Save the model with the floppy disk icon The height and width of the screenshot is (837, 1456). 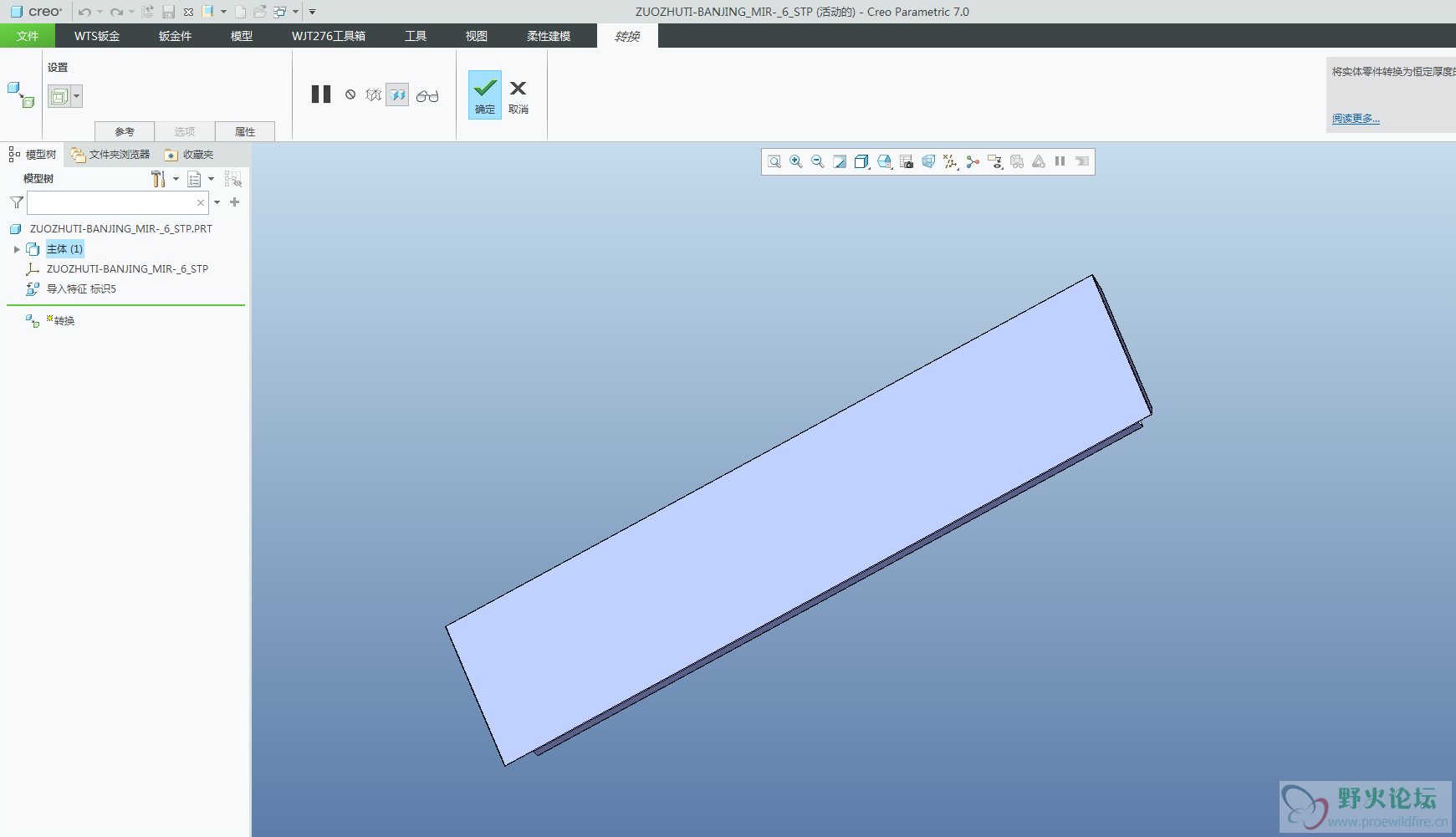click(168, 12)
